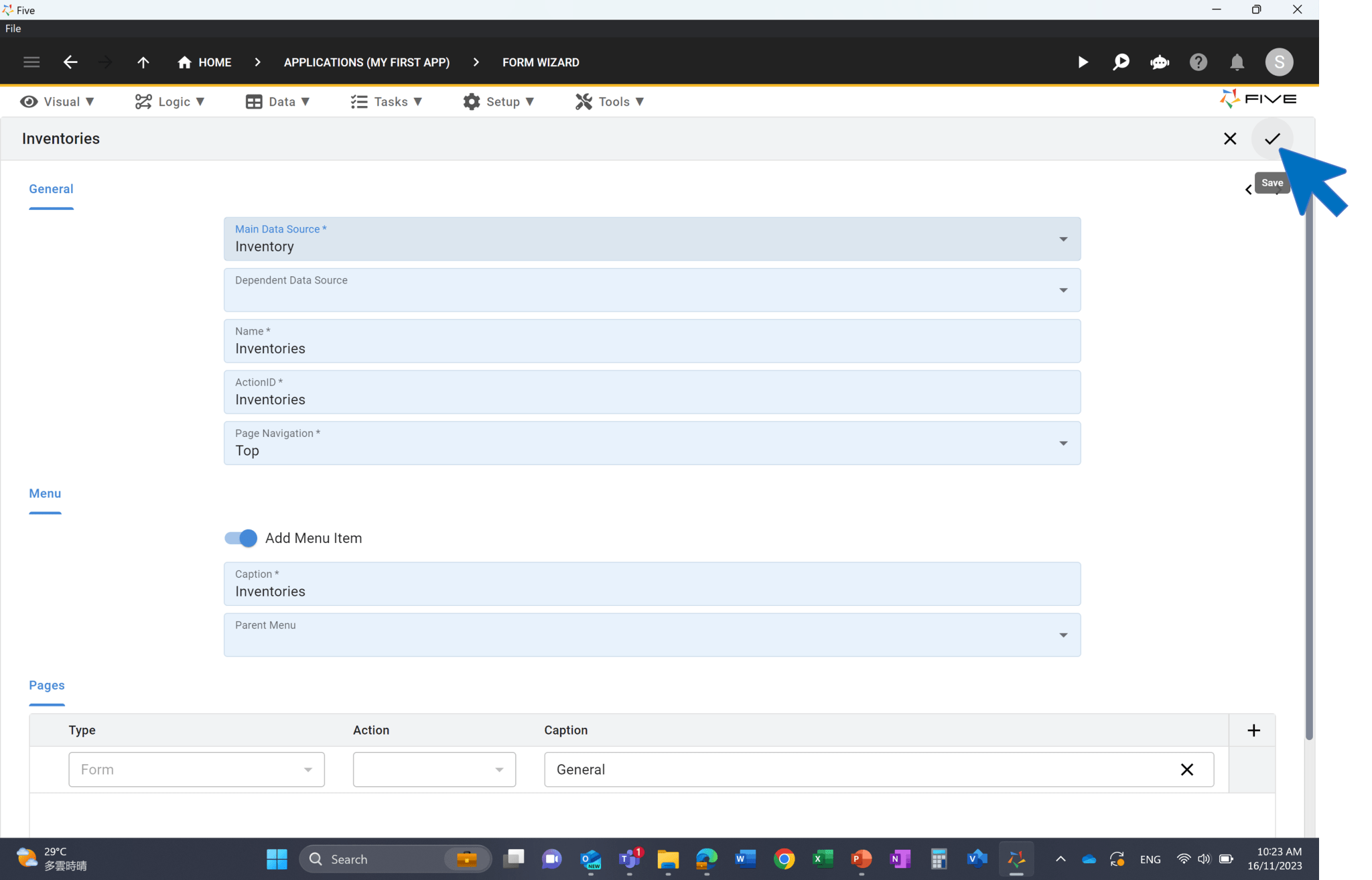Open the Setup menu
Screen dimensions: 1372x880
click(498, 102)
